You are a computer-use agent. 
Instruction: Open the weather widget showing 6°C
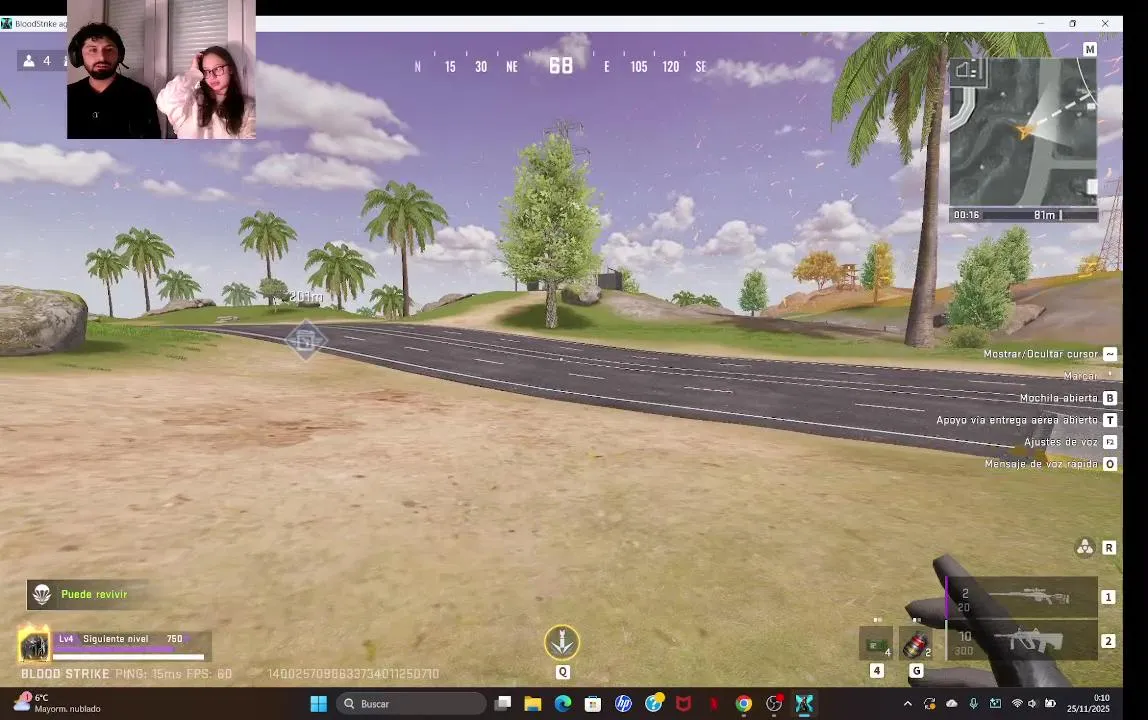pyautogui.click(x=57, y=703)
